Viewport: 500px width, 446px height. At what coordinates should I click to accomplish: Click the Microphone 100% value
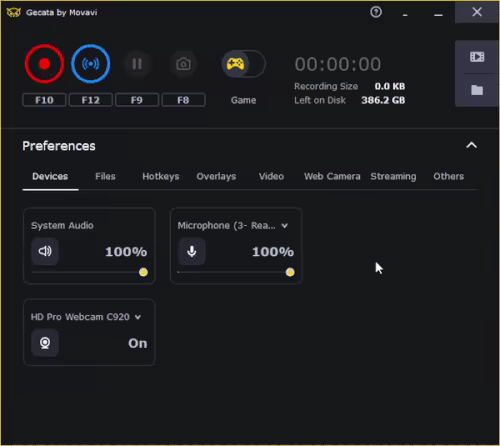click(273, 252)
